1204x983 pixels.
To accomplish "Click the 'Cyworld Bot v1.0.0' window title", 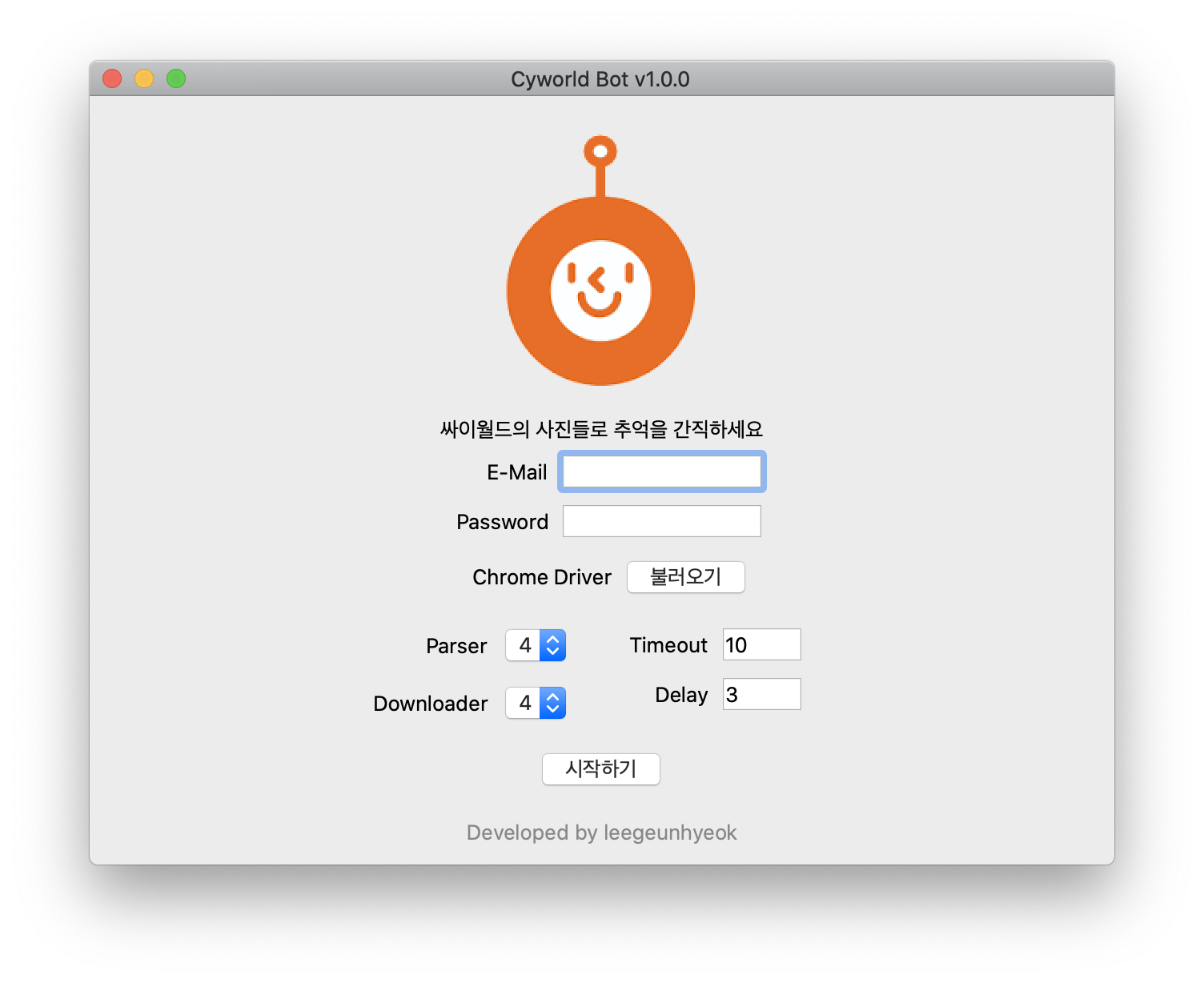I will pyautogui.click(x=600, y=79).
